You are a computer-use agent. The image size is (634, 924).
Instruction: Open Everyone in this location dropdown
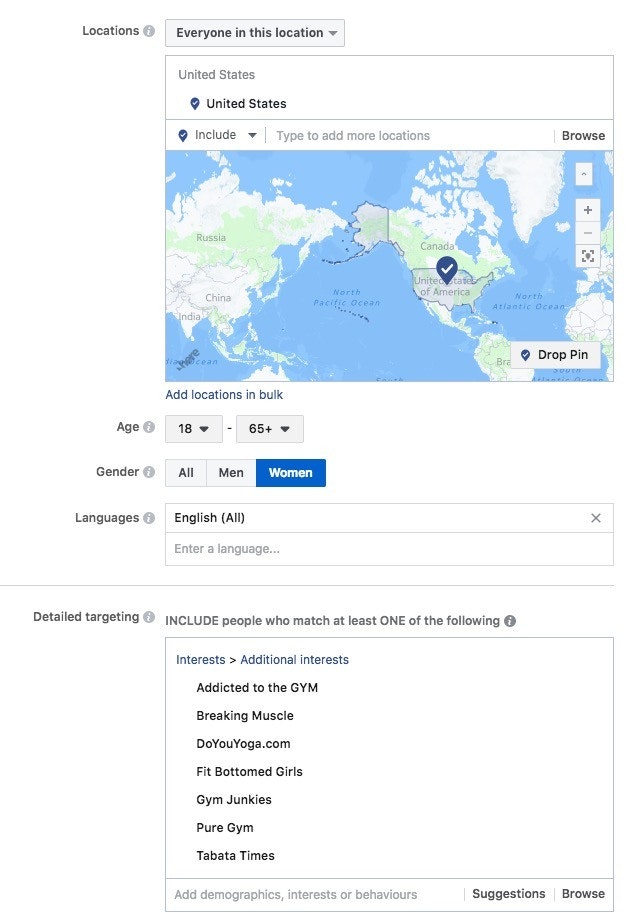pos(255,33)
